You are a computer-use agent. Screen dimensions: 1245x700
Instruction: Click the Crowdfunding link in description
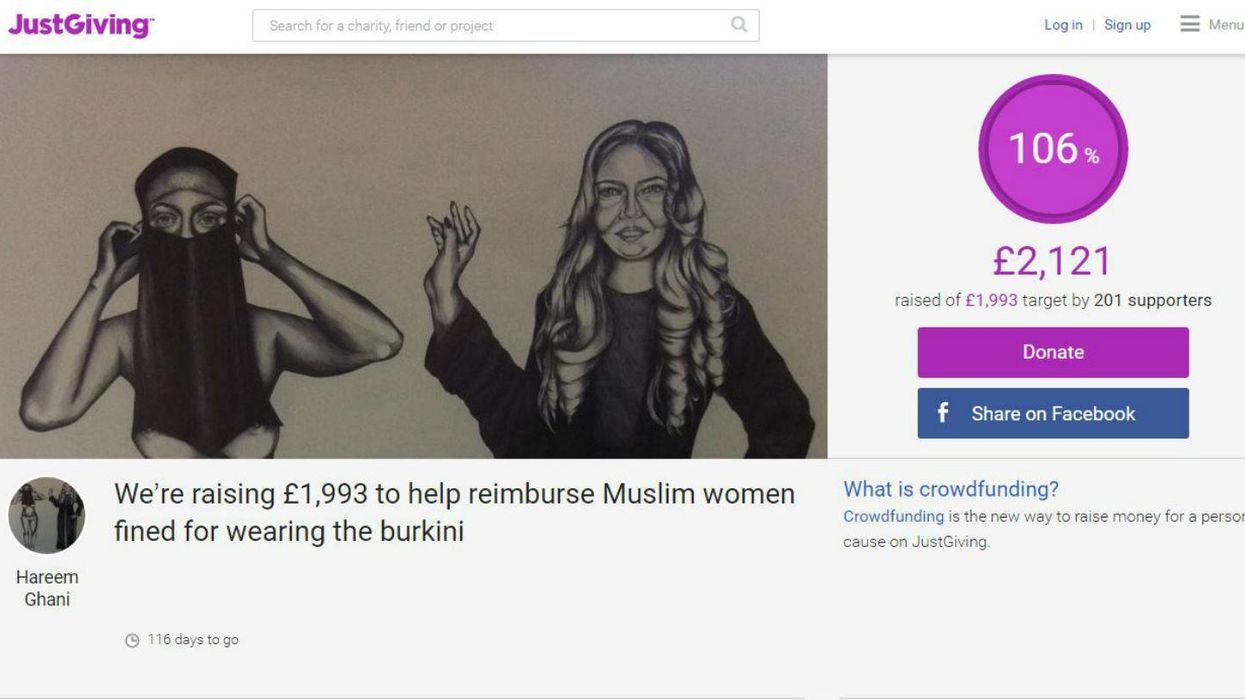point(893,516)
